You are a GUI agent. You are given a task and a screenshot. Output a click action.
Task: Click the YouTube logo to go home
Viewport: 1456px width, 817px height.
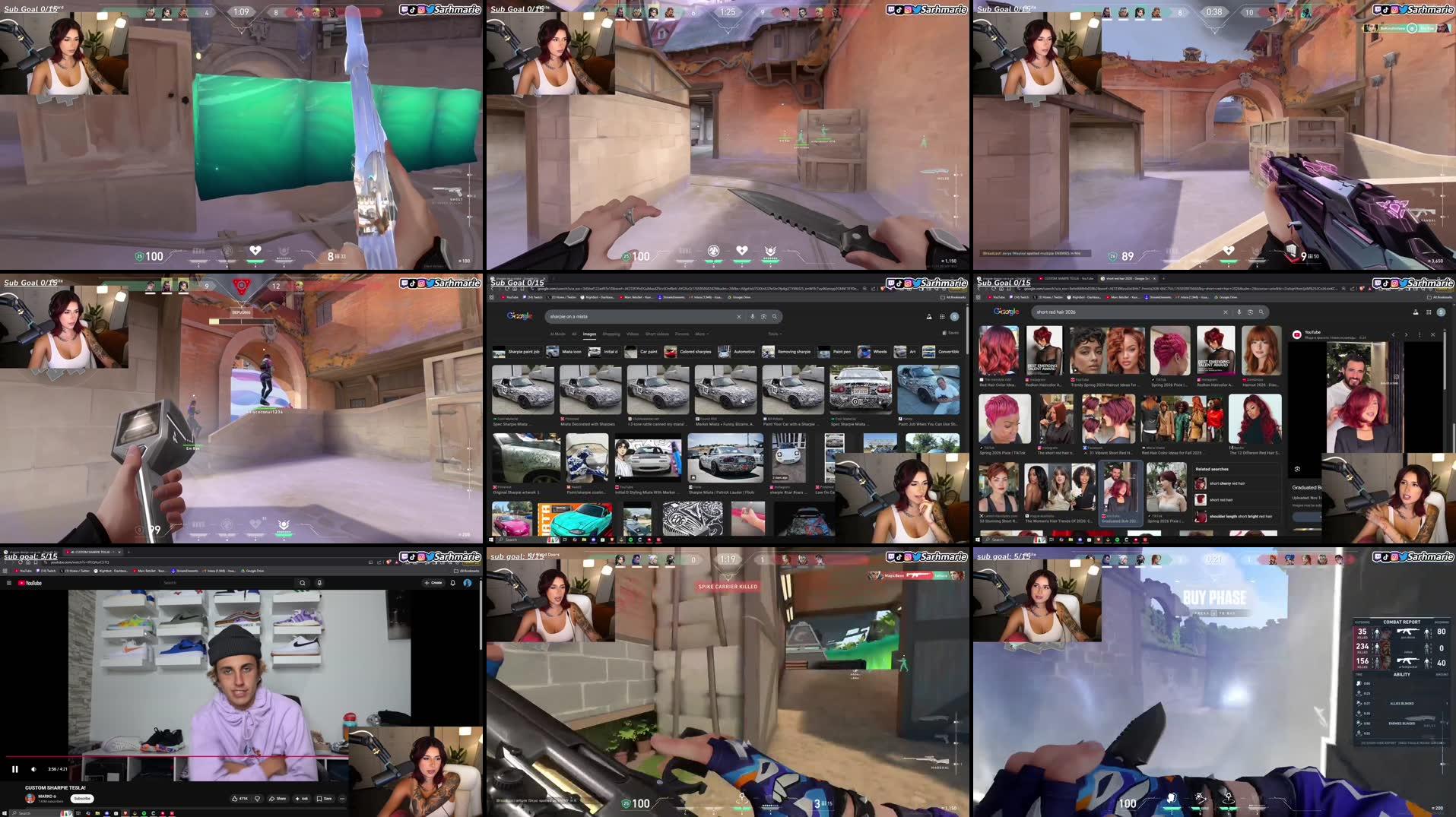pos(30,583)
